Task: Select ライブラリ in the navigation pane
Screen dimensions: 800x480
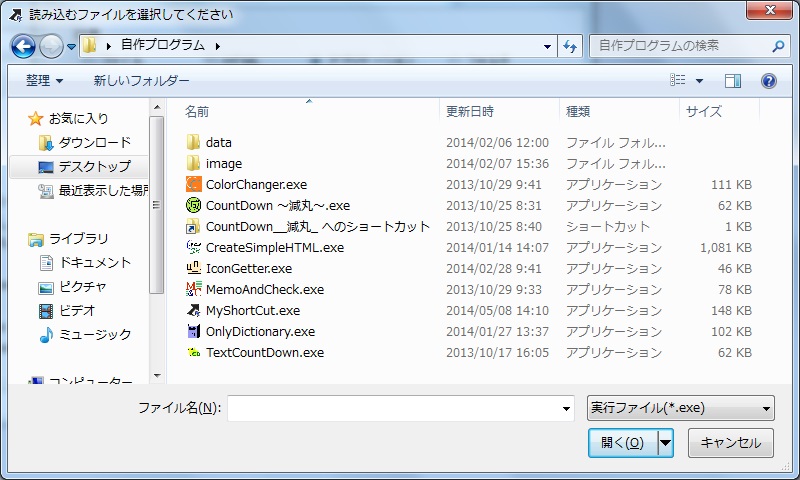Action: [x=79, y=239]
